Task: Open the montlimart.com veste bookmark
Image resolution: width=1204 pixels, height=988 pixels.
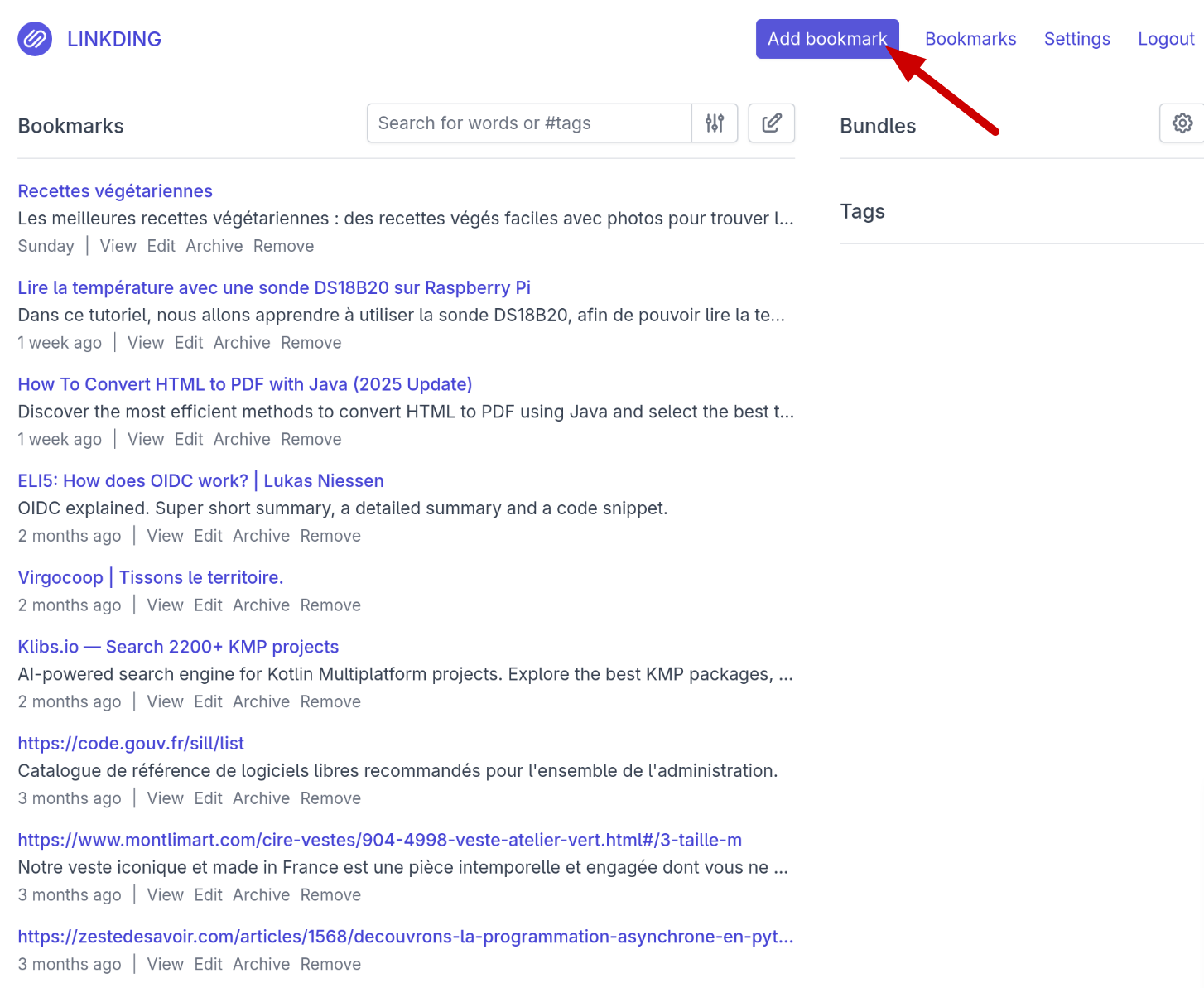Action: (x=380, y=840)
